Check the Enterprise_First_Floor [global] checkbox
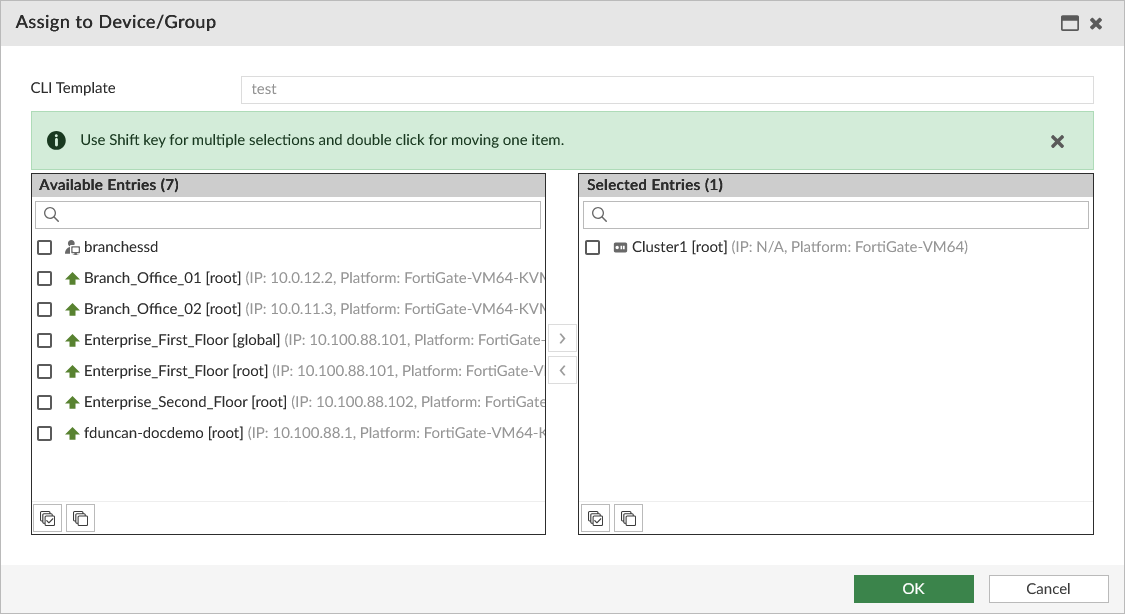The width and height of the screenshot is (1125, 614). 45,340
